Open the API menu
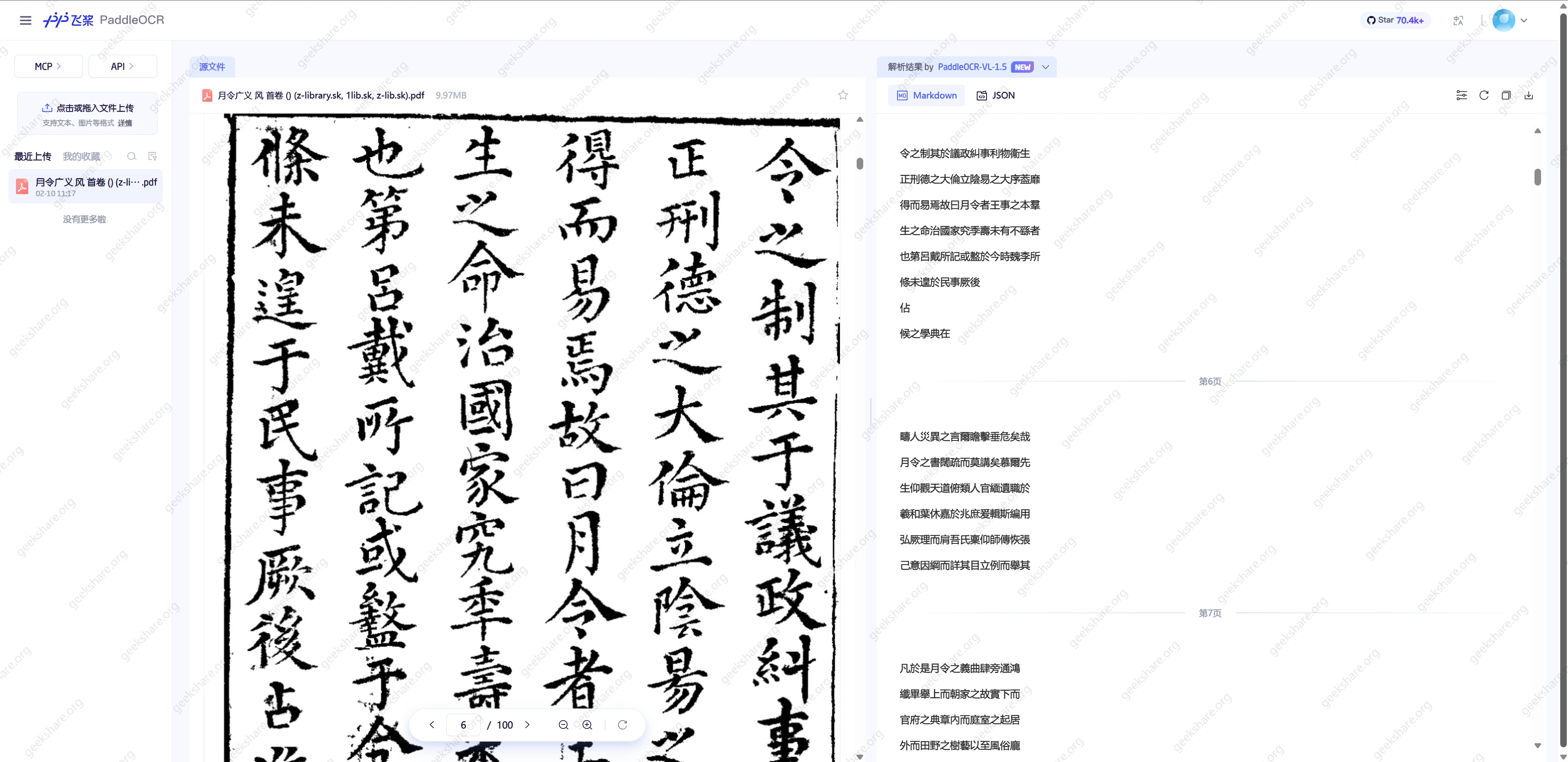The height and width of the screenshot is (762, 1568). 122,66
